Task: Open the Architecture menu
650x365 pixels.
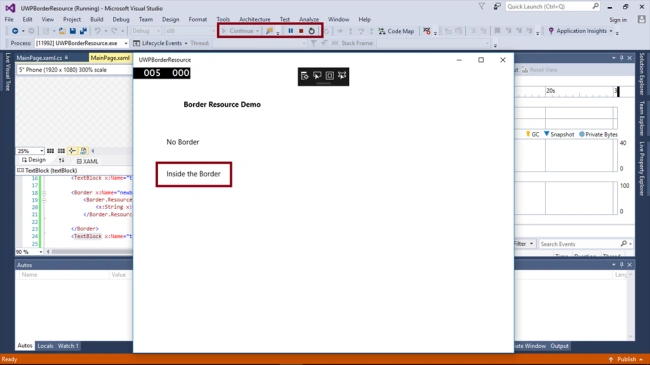Action: (255, 19)
